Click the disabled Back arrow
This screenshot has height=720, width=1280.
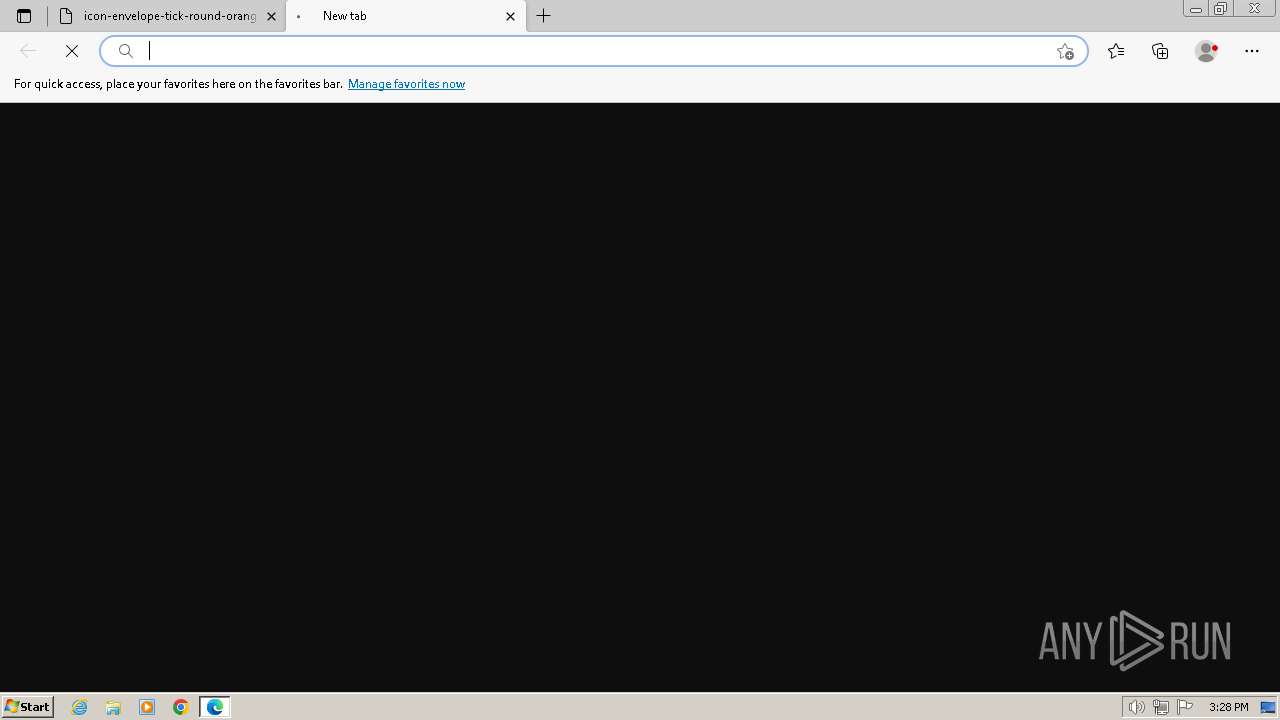click(28, 51)
